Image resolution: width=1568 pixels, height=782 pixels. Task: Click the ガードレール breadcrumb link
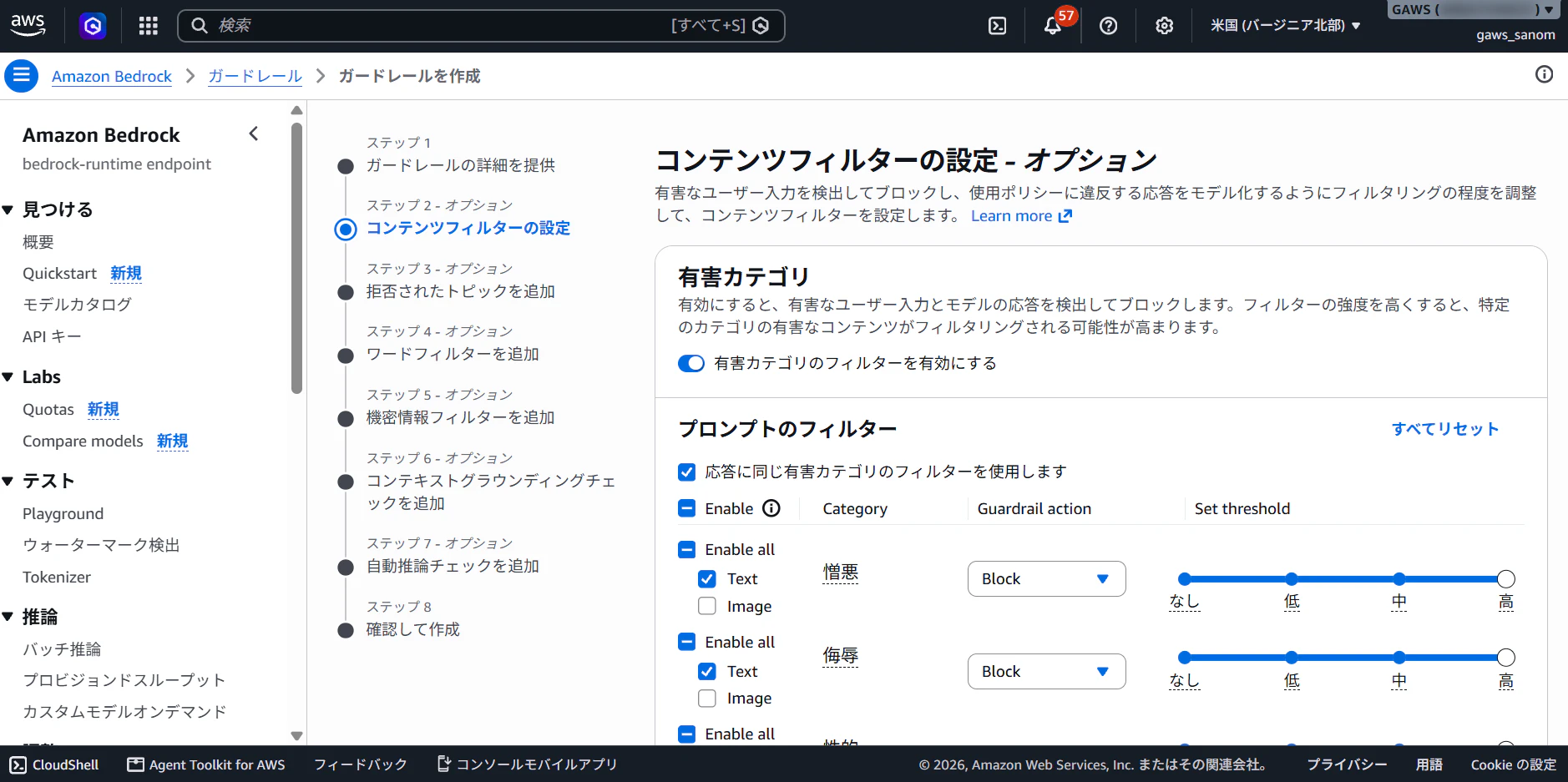point(255,76)
